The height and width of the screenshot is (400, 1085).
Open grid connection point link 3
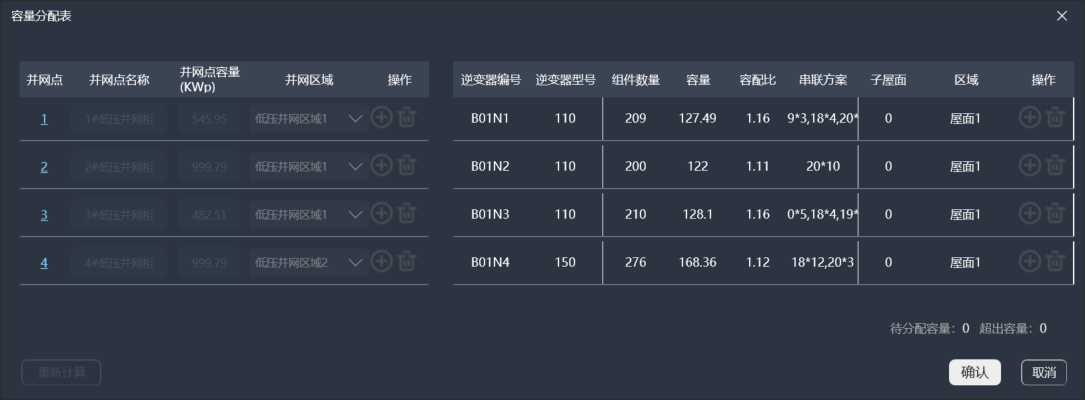pyautogui.click(x=44, y=215)
